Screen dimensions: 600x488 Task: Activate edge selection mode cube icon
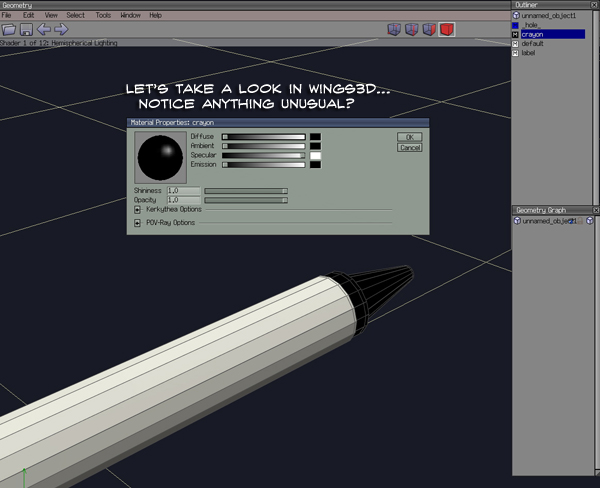click(411, 29)
